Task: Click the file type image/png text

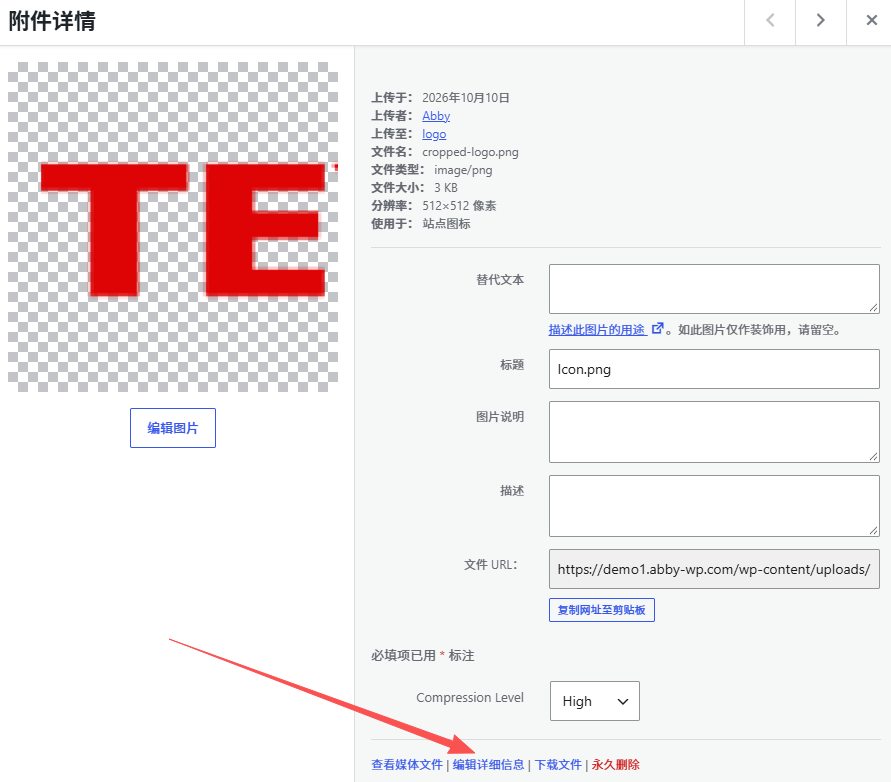Action: tap(463, 170)
